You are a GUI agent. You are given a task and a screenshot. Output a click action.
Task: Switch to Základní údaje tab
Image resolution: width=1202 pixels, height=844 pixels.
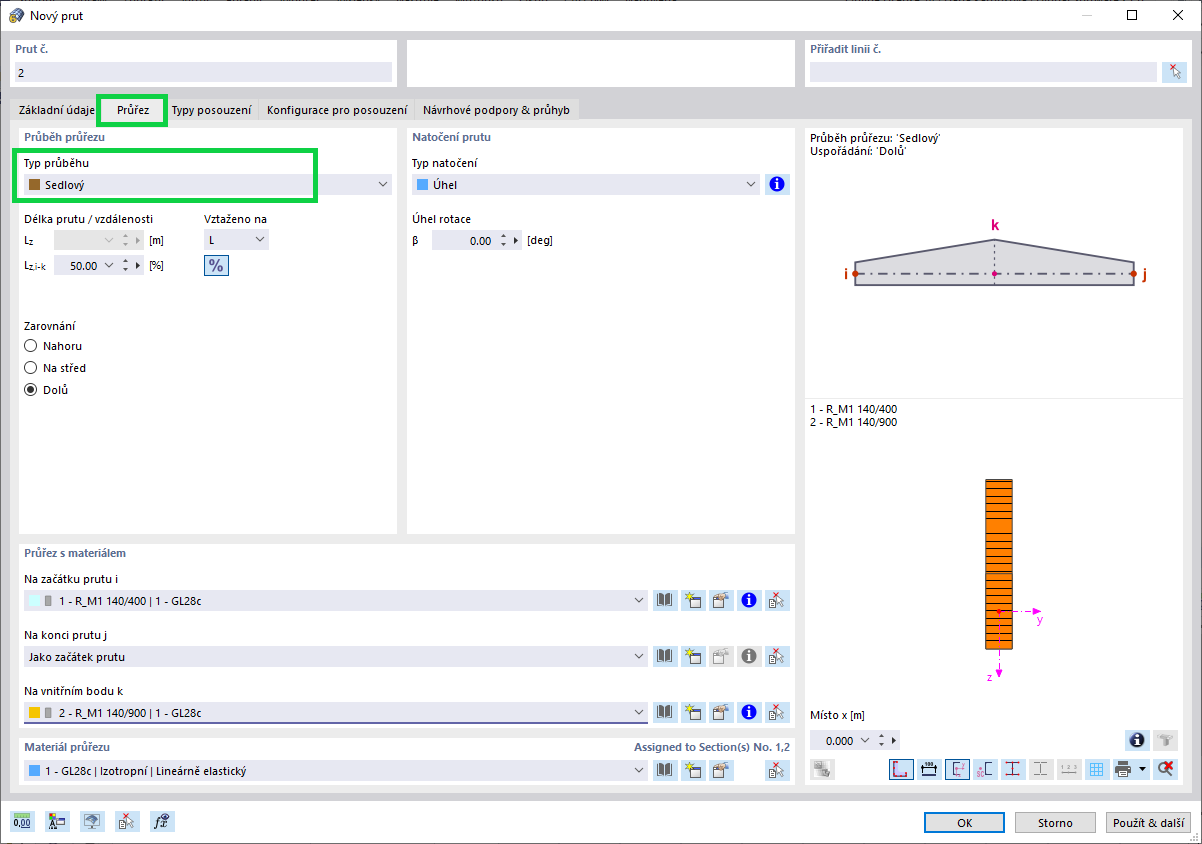coord(56,110)
